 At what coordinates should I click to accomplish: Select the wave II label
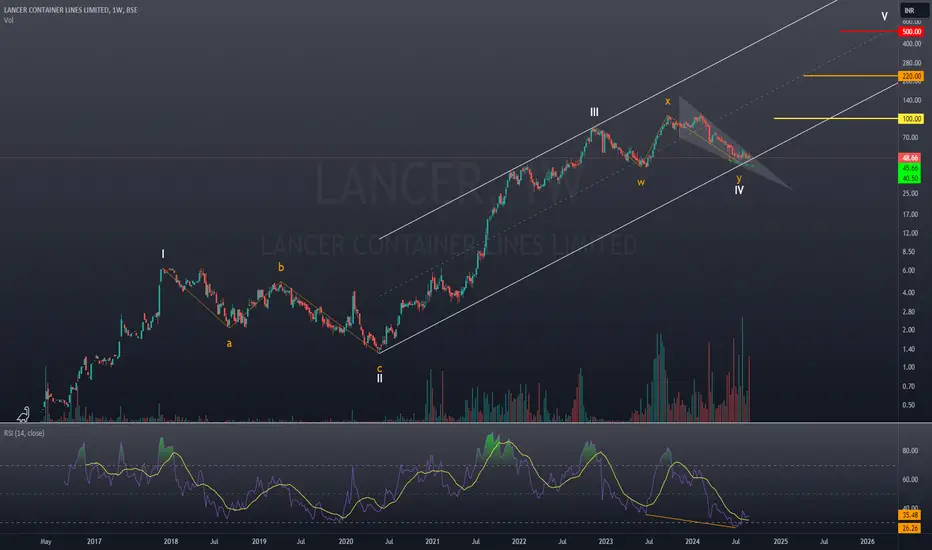tap(379, 378)
